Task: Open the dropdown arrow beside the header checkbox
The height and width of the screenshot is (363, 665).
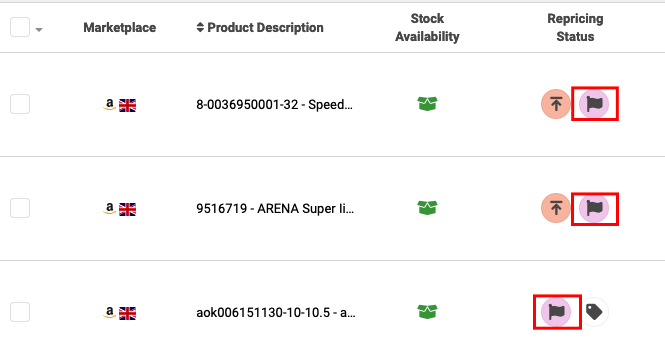Action: point(39,30)
